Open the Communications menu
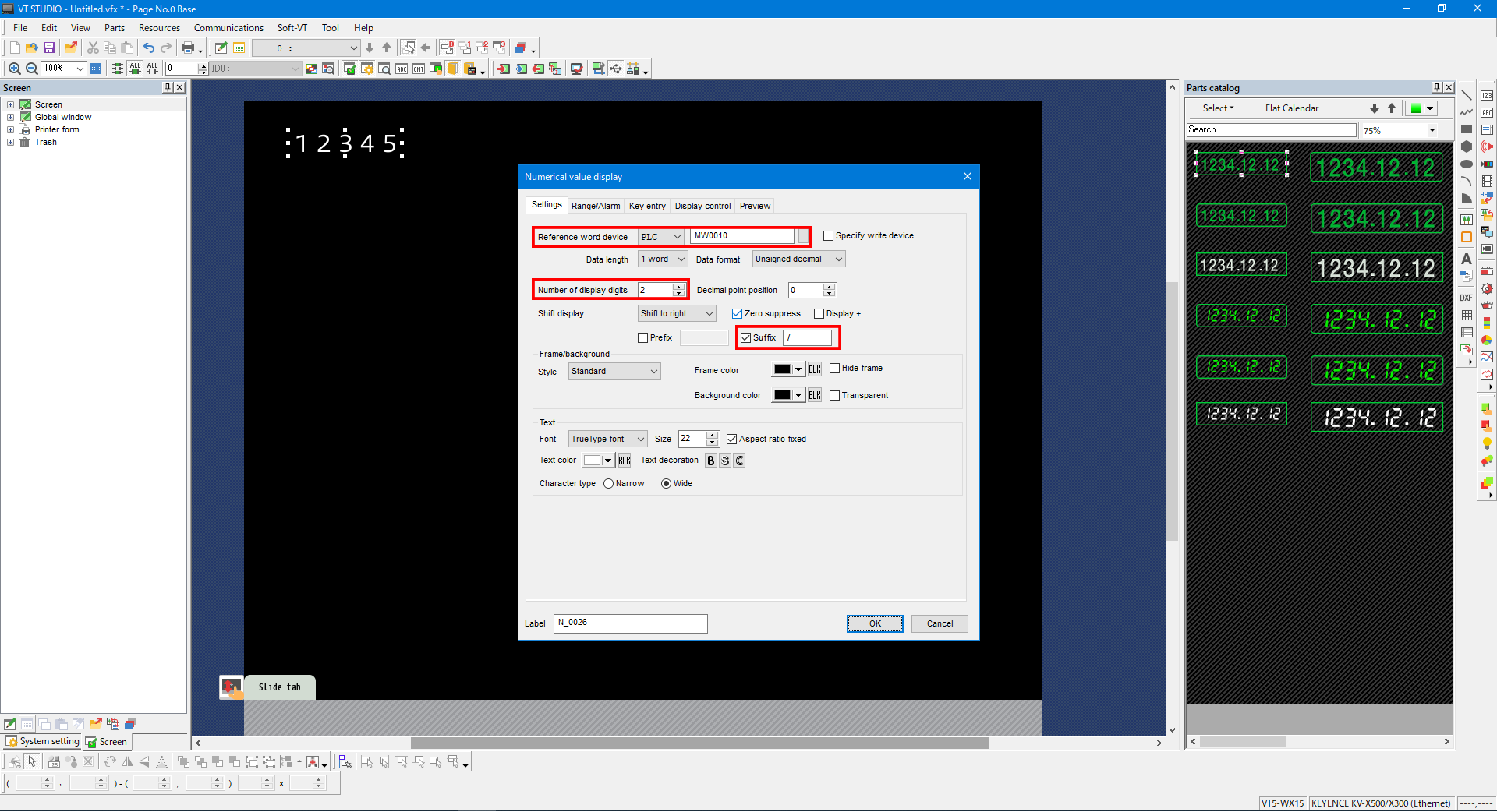The height and width of the screenshot is (812, 1497). 228,28
